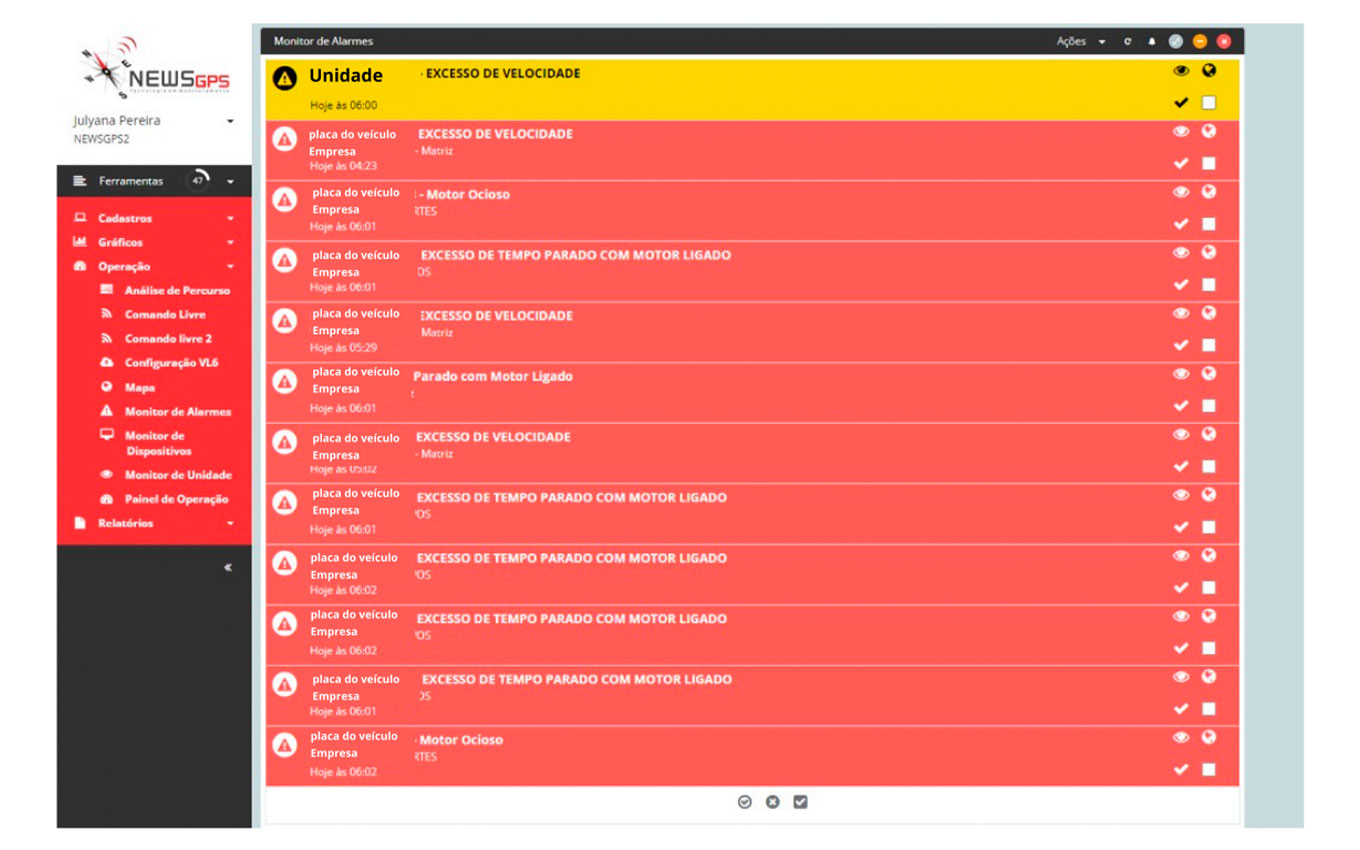The width and height of the screenshot is (1360, 850).
Task: Open the Ações dropdown menu
Action: (x=1080, y=42)
